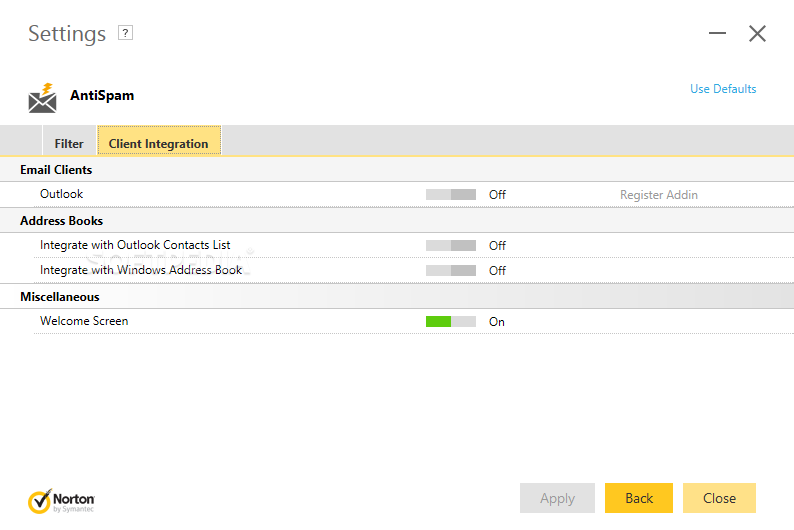Click the AntiSpam heading text
This screenshot has height=530, width=794.
pos(102,95)
